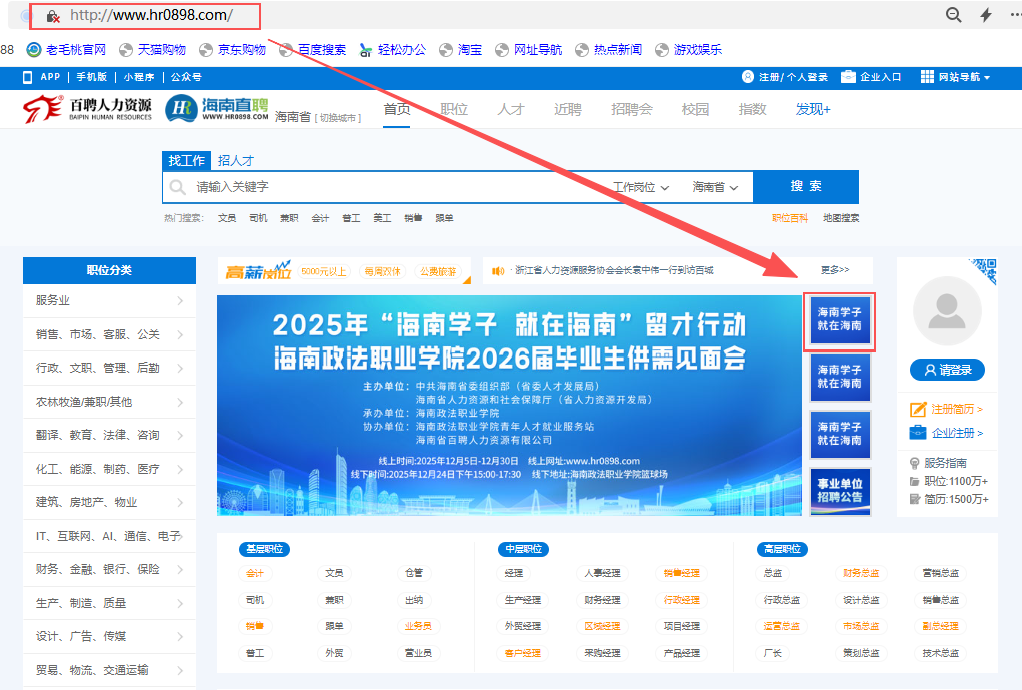Viewport: 1022px width, 690px height.
Task: Click the circular HR 海南直聘 logo
Action: point(181,108)
